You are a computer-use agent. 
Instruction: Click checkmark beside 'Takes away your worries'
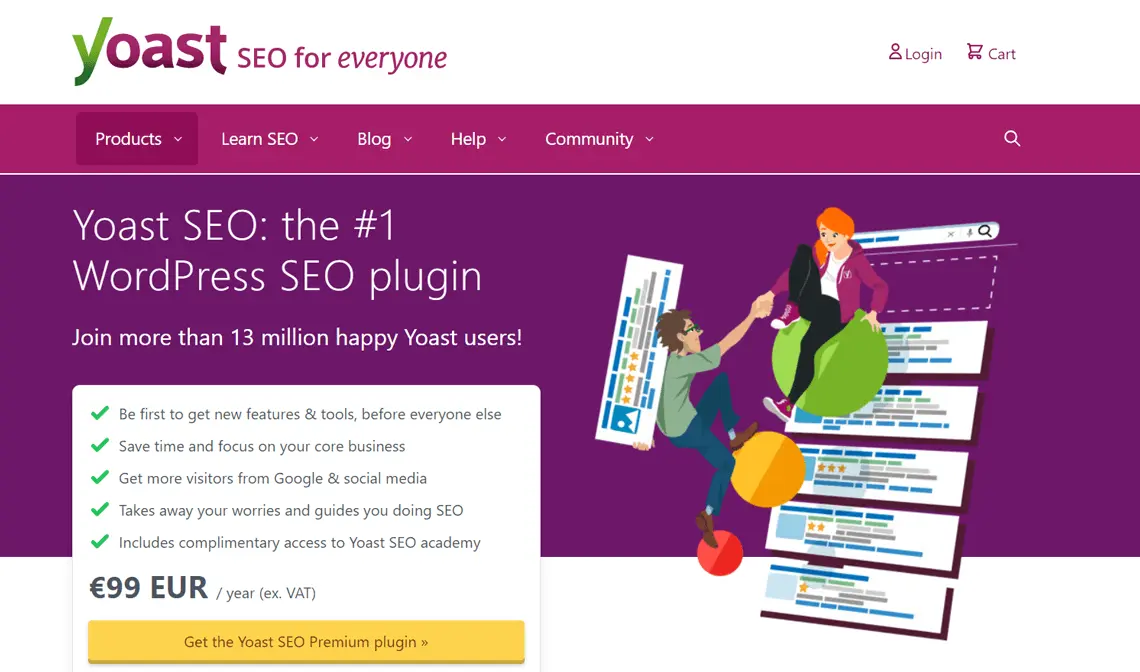point(100,509)
